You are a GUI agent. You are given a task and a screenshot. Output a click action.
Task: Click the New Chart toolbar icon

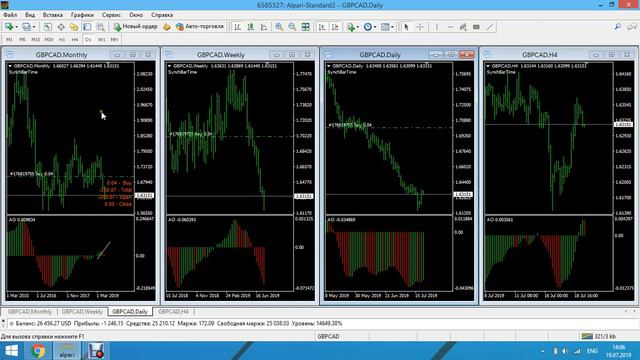click(8, 27)
